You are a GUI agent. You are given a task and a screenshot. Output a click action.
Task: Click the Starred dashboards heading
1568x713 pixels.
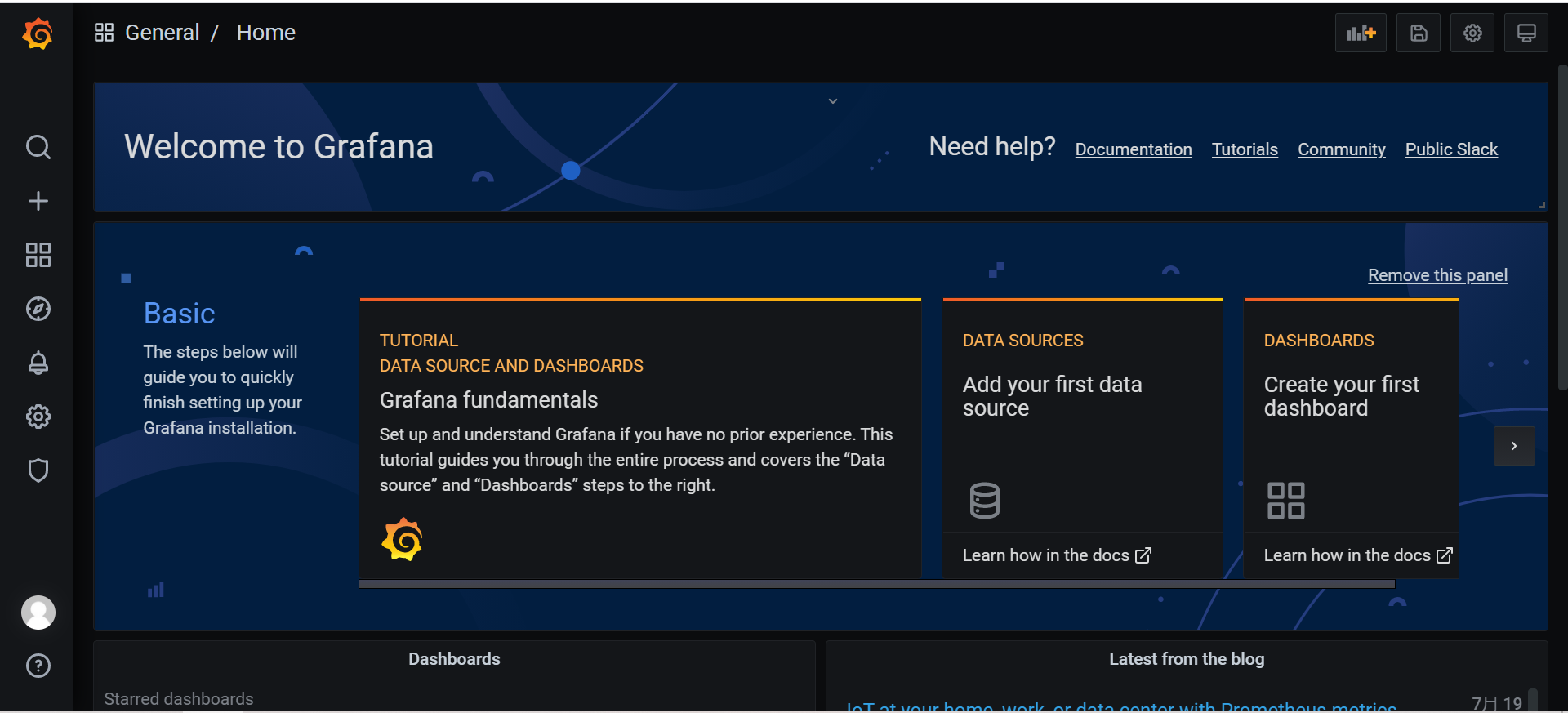tap(179, 699)
